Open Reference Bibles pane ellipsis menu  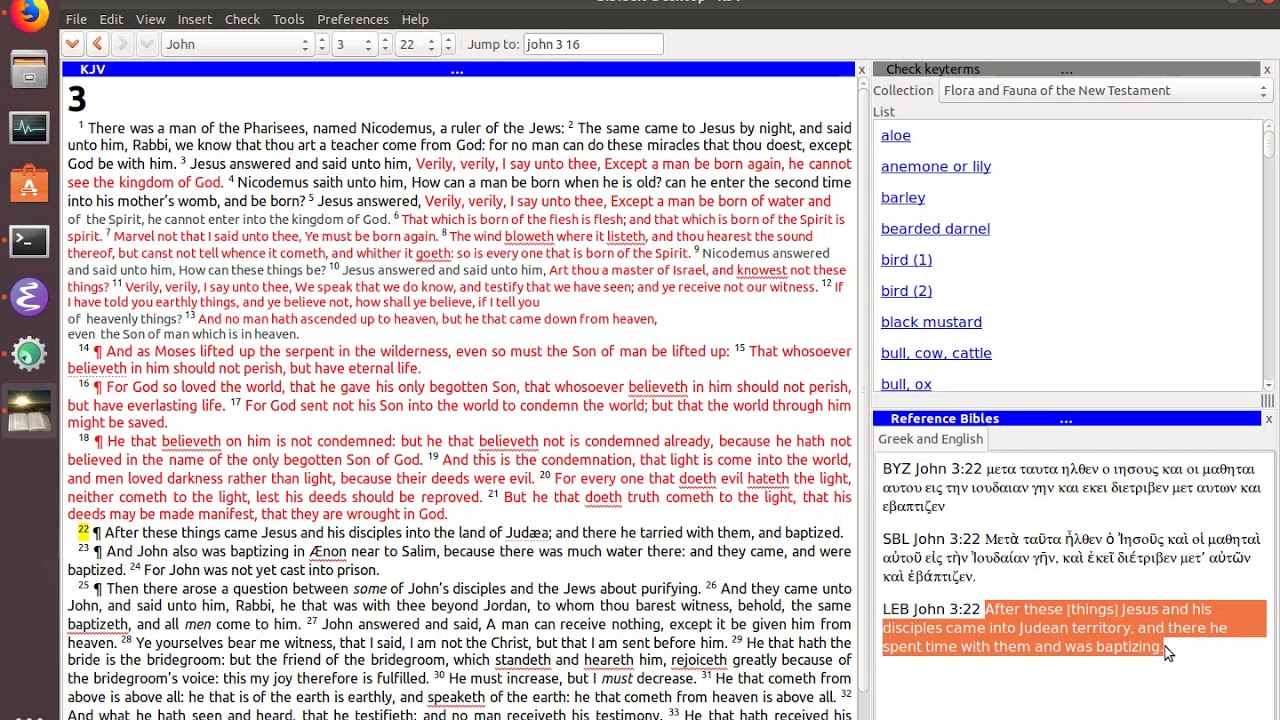click(x=1066, y=419)
